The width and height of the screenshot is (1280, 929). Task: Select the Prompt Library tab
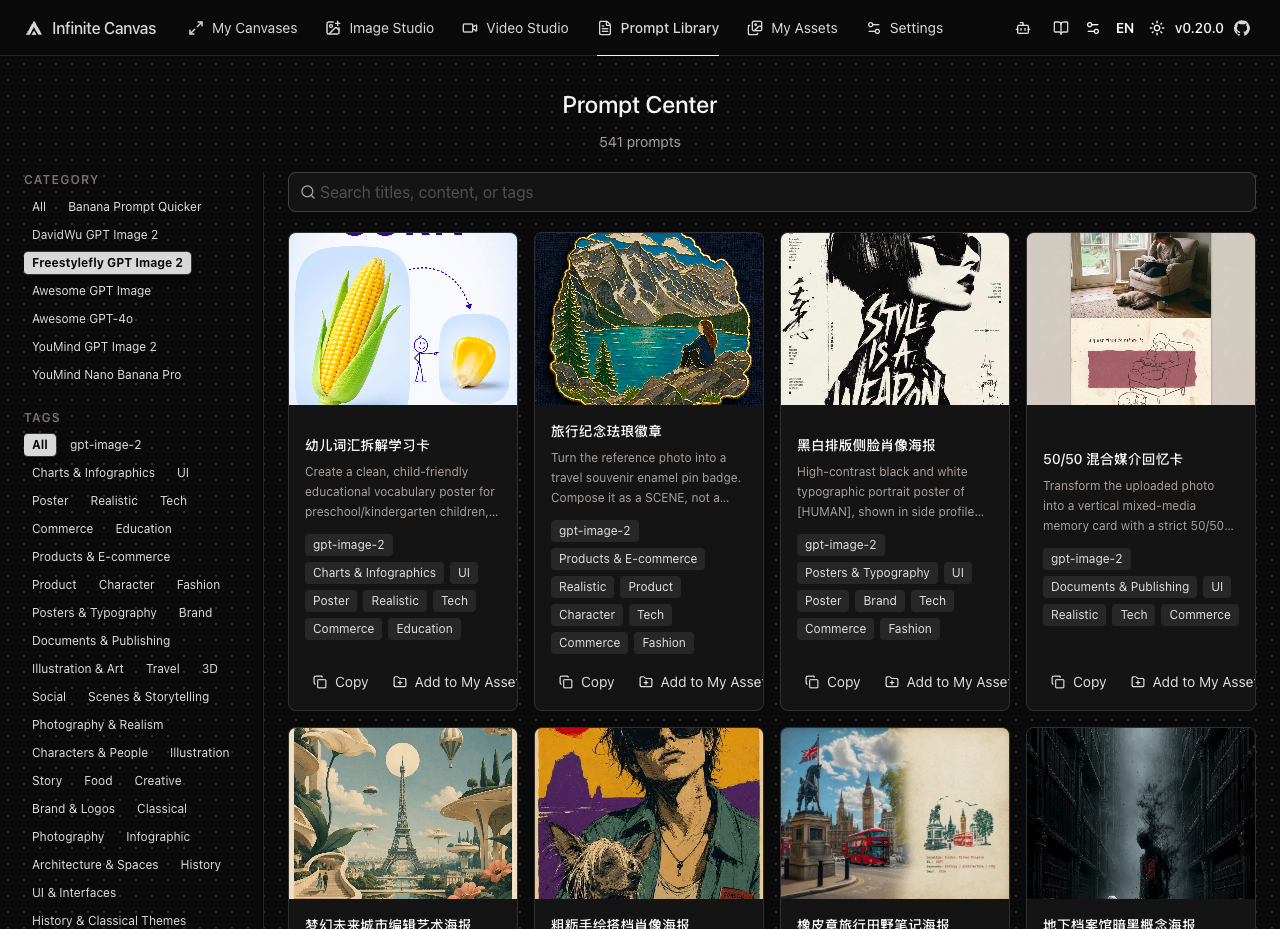point(658,28)
